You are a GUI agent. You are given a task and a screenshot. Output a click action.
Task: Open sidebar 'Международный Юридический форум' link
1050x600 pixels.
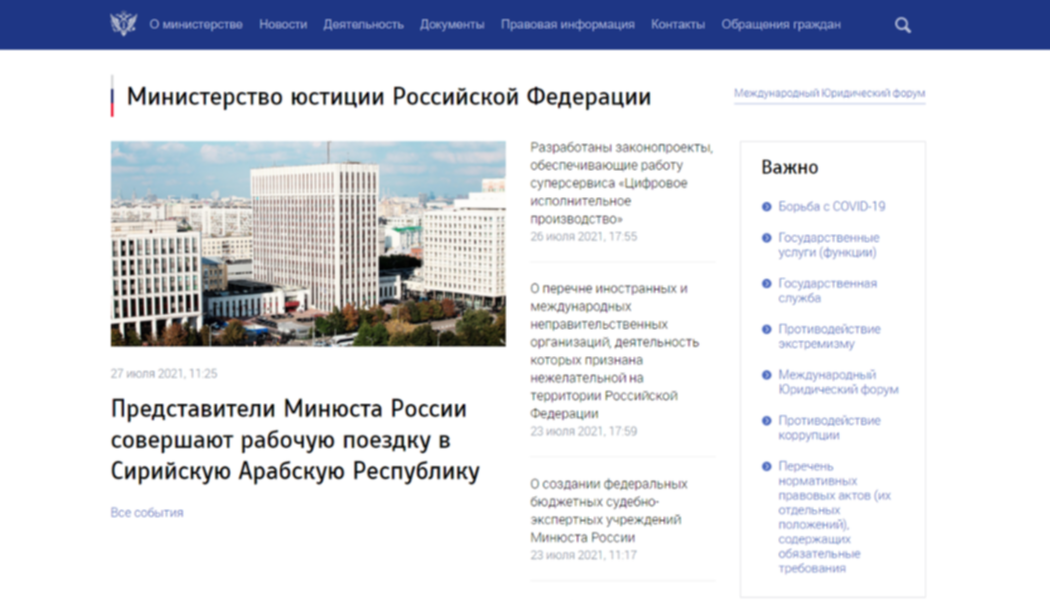pyautogui.click(x=838, y=382)
